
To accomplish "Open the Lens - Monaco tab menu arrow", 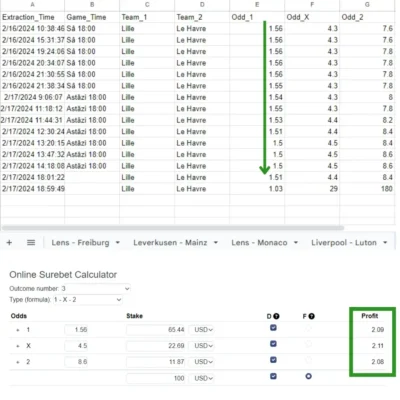I will (296, 243).
